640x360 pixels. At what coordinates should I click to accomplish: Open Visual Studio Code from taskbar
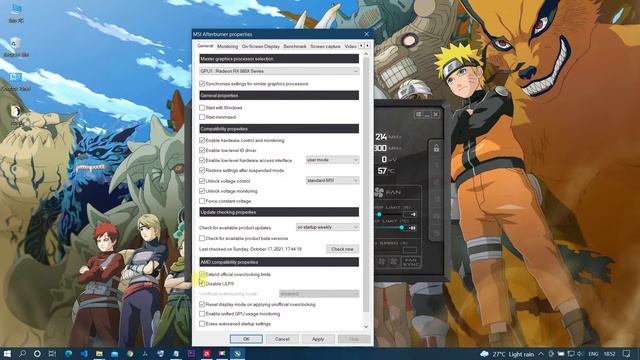pyautogui.click(x=84, y=353)
